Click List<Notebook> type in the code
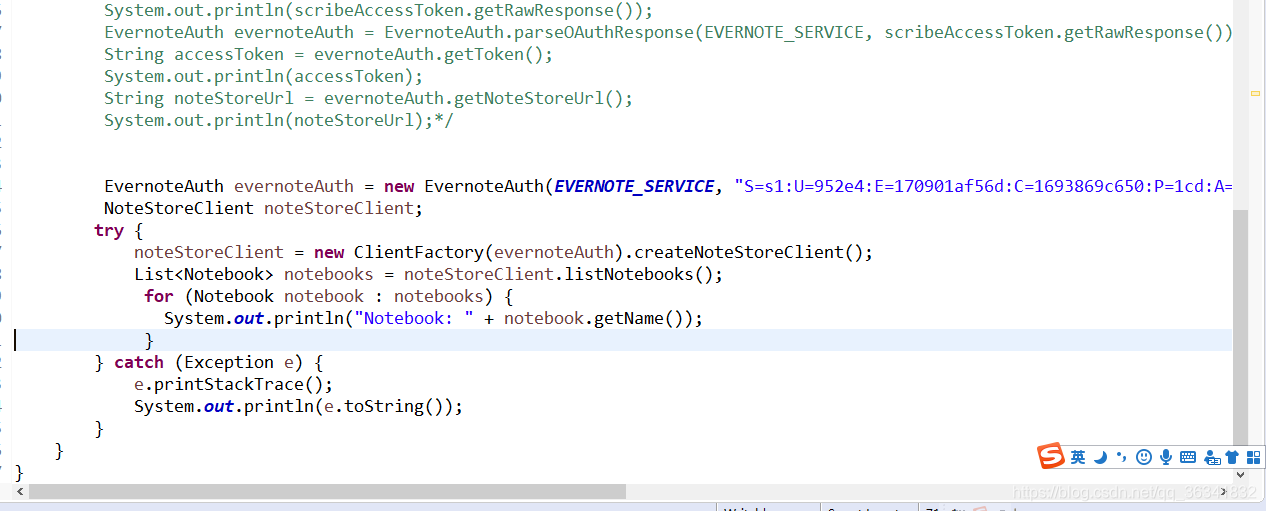The image size is (1266, 511). tap(204, 274)
